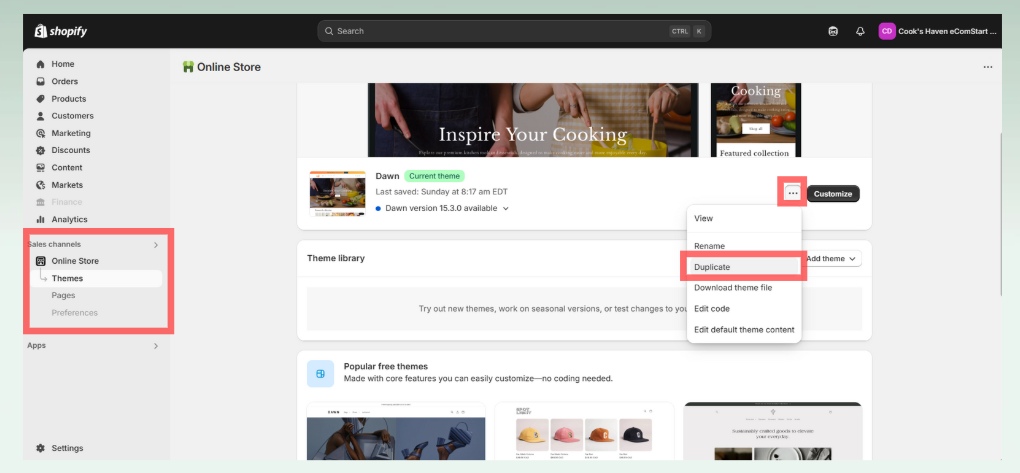Expand Sales channels section
Image resolution: width=1020 pixels, height=473 pixels.
155,245
